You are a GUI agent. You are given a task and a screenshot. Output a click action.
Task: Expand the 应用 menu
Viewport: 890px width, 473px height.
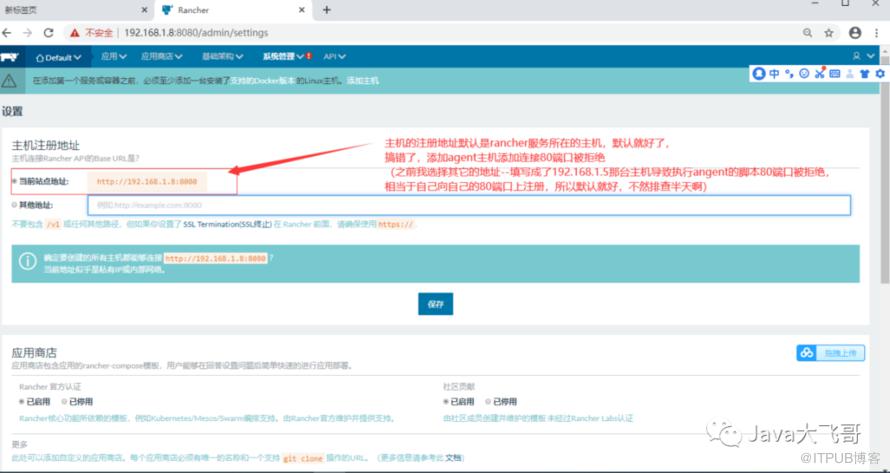pyautogui.click(x=114, y=56)
